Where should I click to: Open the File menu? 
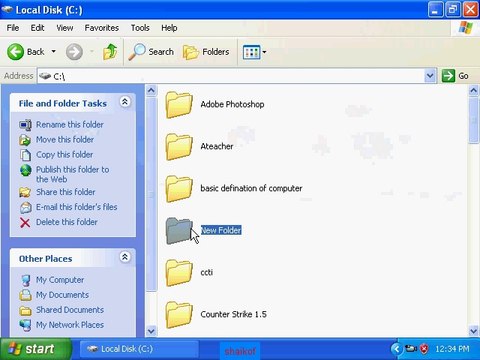point(13,28)
